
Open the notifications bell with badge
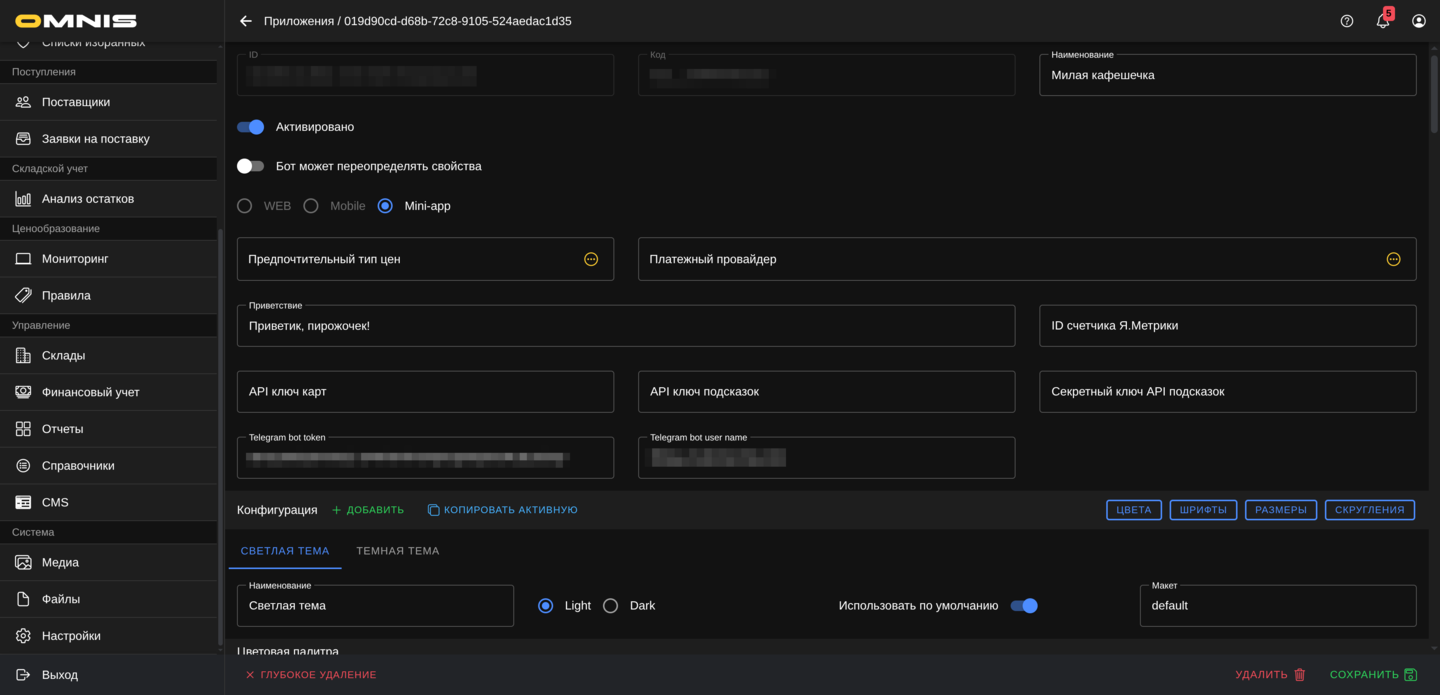[1383, 20]
